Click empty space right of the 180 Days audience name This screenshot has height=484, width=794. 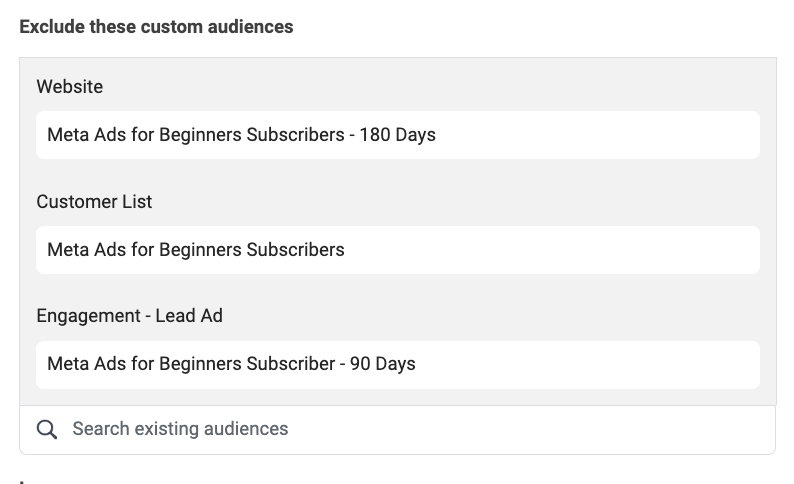pyautogui.click(x=598, y=135)
